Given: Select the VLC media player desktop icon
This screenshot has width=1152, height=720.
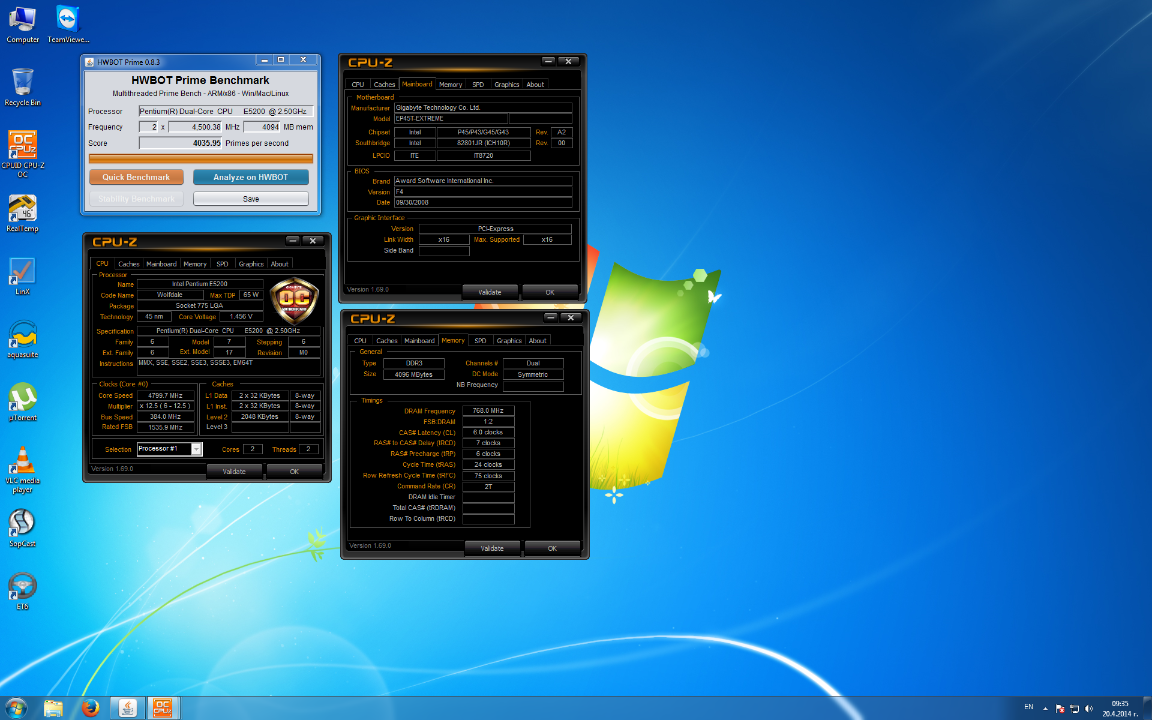Looking at the screenshot, I should tap(22, 470).
